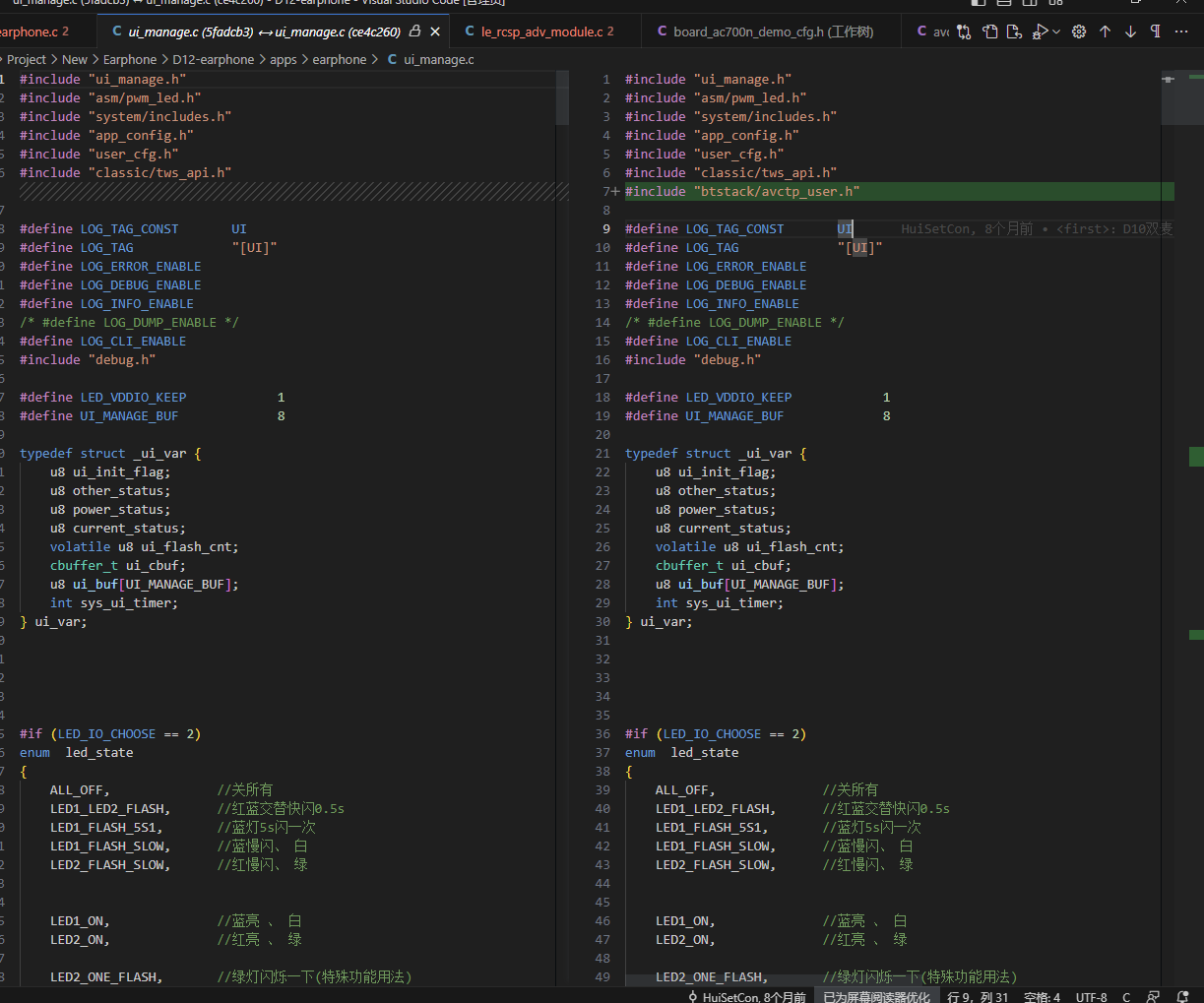Open the board_ac700n_demo_cfg.h tab

pos(773,31)
